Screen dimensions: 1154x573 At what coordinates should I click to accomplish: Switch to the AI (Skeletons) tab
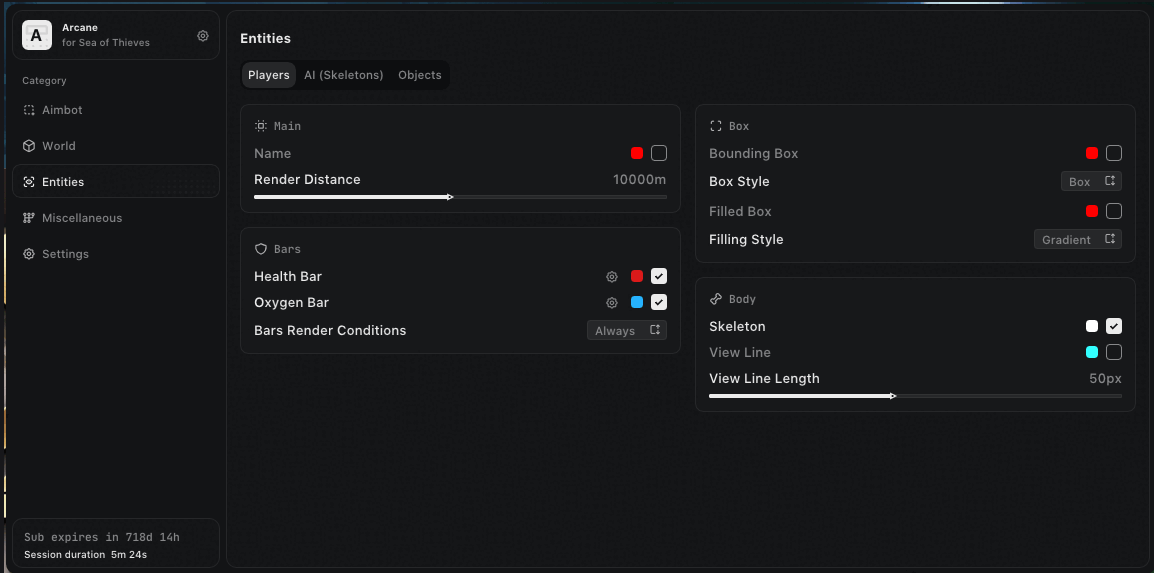point(344,75)
